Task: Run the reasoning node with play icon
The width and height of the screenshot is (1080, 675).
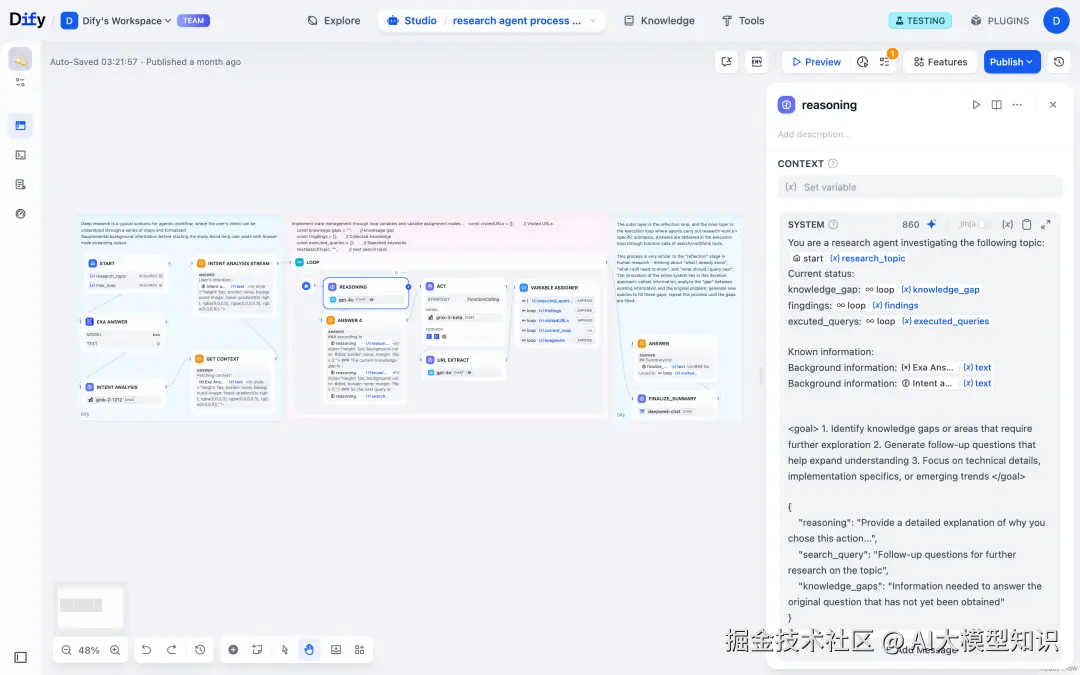Action: [976, 105]
